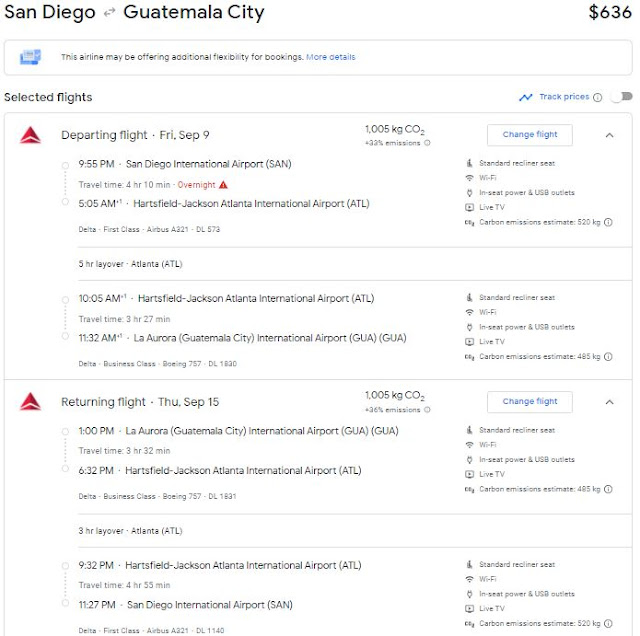
Task: Click the +36% emissions info icon
Action: tap(427, 410)
